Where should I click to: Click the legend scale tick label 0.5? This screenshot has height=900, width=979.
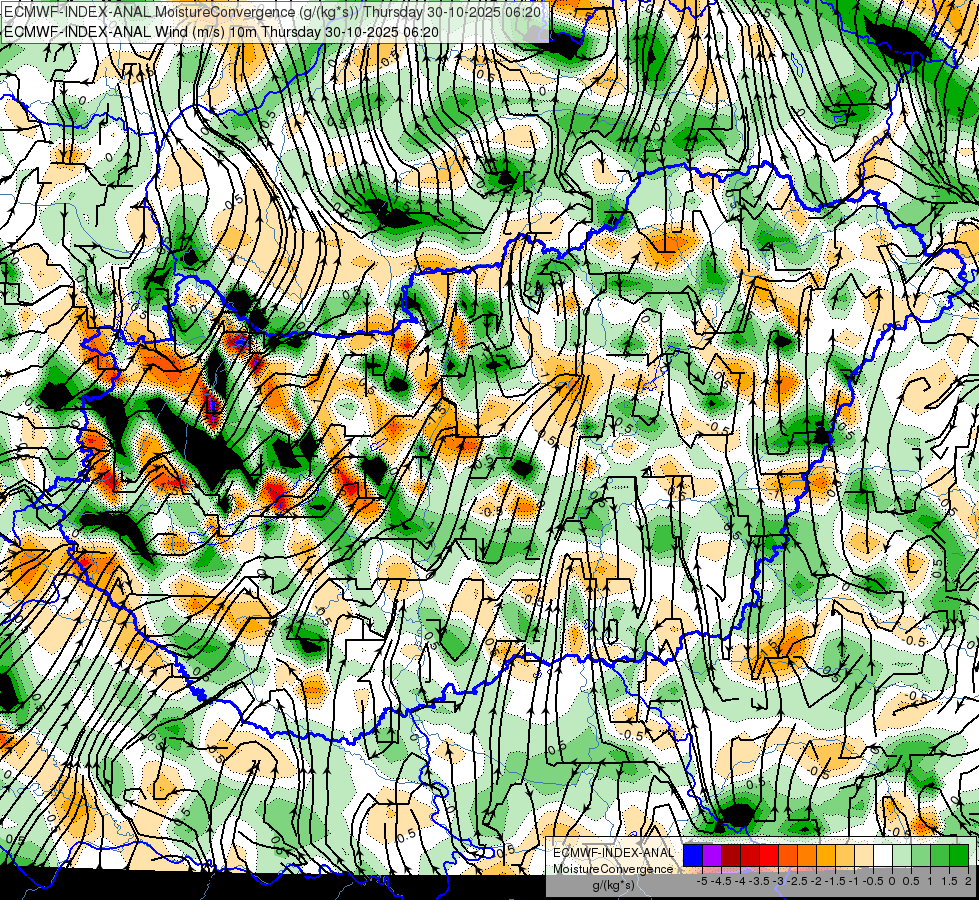[x=911, y=881]
